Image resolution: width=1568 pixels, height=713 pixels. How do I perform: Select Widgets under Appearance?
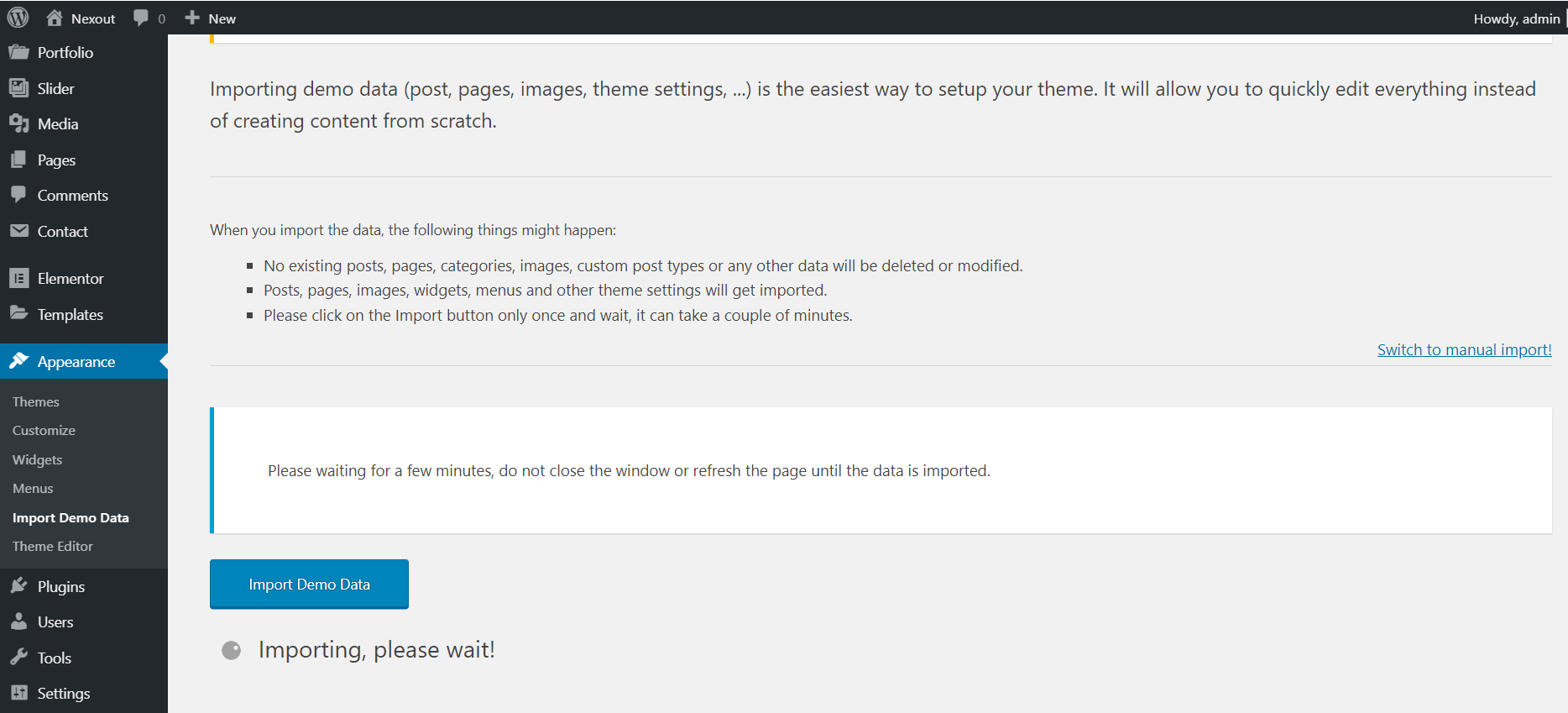point(37,459)
